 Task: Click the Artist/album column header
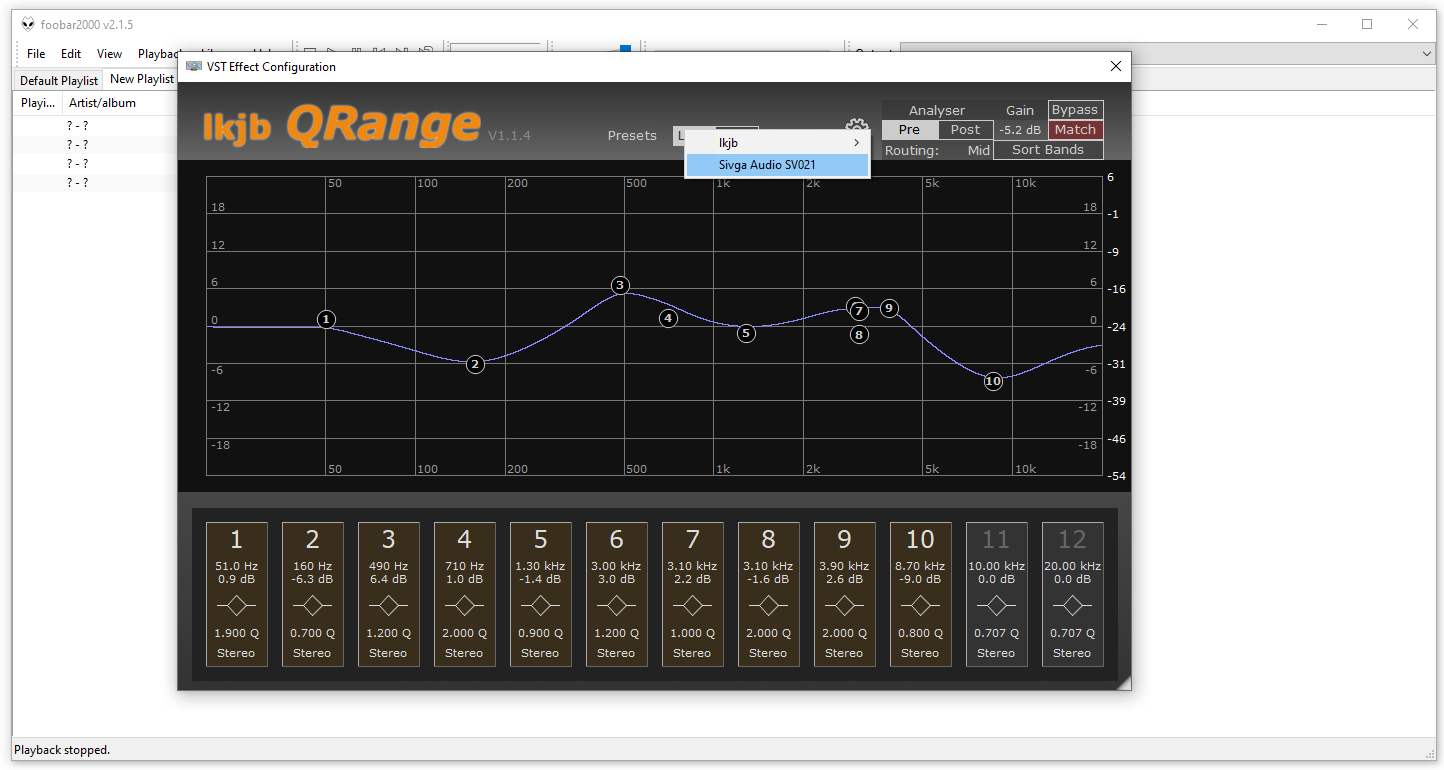(x=102, y=103)
